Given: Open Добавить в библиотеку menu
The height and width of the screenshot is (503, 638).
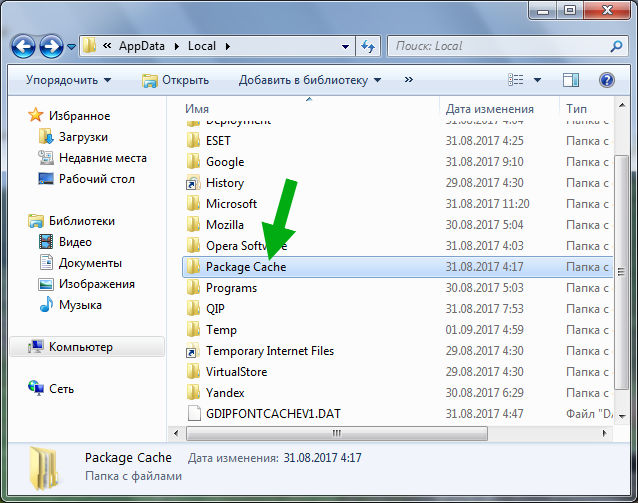Looking at the screenshot, I should tap(310, 80).
